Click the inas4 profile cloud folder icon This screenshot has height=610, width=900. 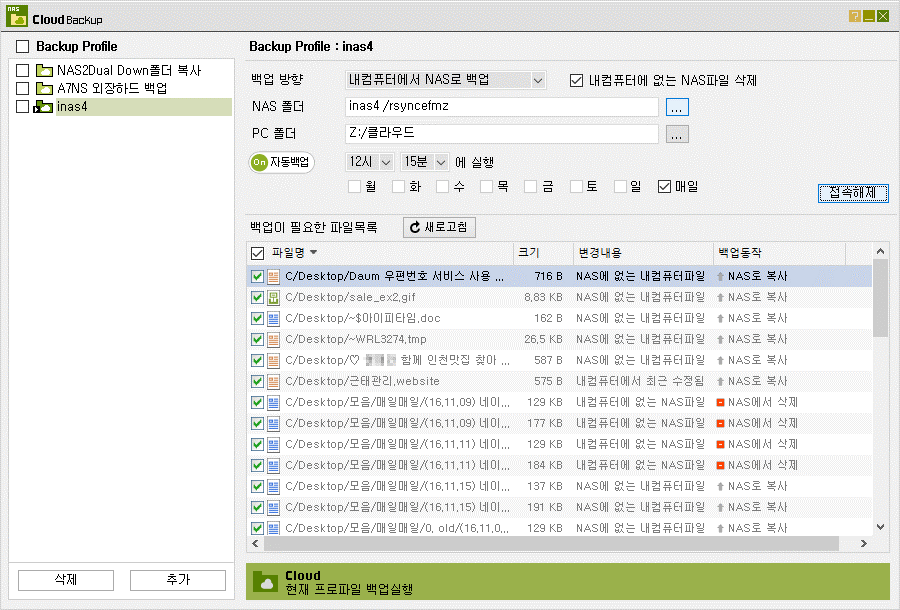point(43,107)
